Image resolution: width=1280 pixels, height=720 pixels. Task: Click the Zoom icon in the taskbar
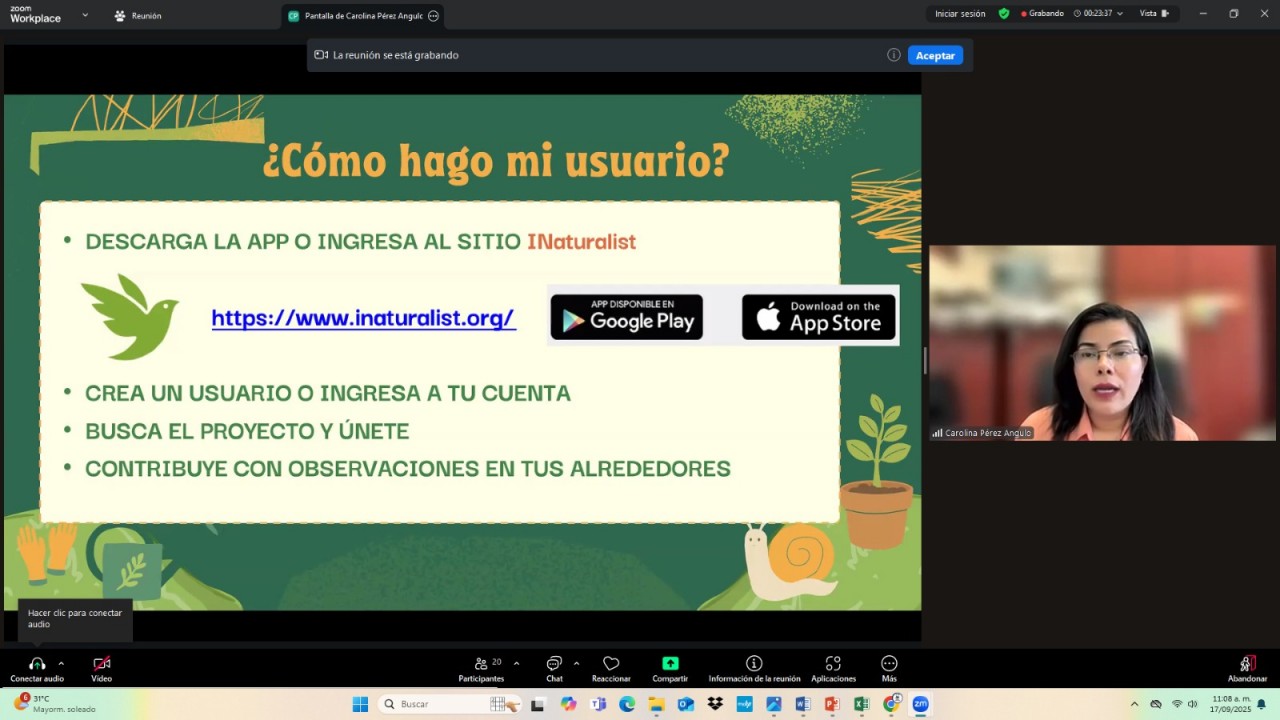(920, 704)
